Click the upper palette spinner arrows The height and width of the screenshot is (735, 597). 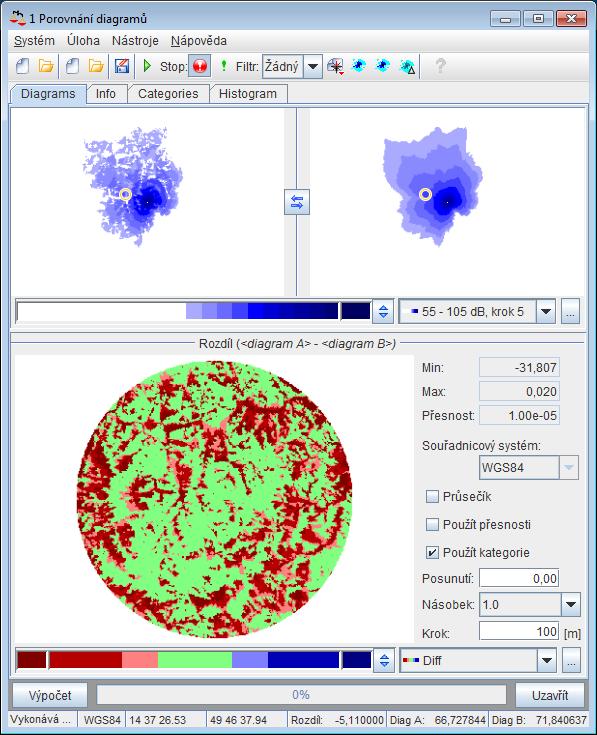click(383, 311)
